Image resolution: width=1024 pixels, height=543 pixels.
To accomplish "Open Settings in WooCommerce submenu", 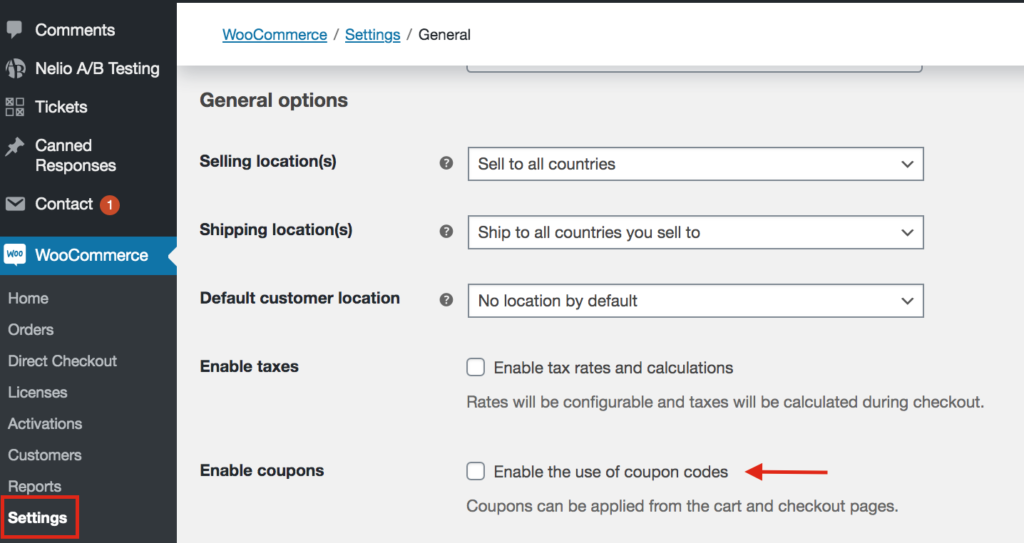I will point(38,518).
